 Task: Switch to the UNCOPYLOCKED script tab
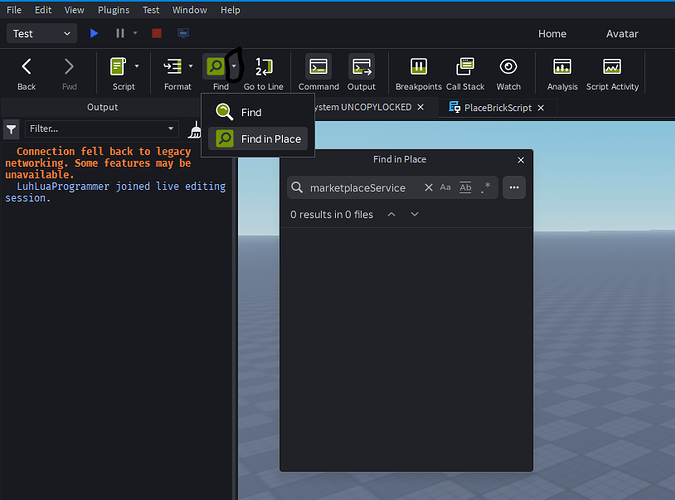click(x=362, y=107)
